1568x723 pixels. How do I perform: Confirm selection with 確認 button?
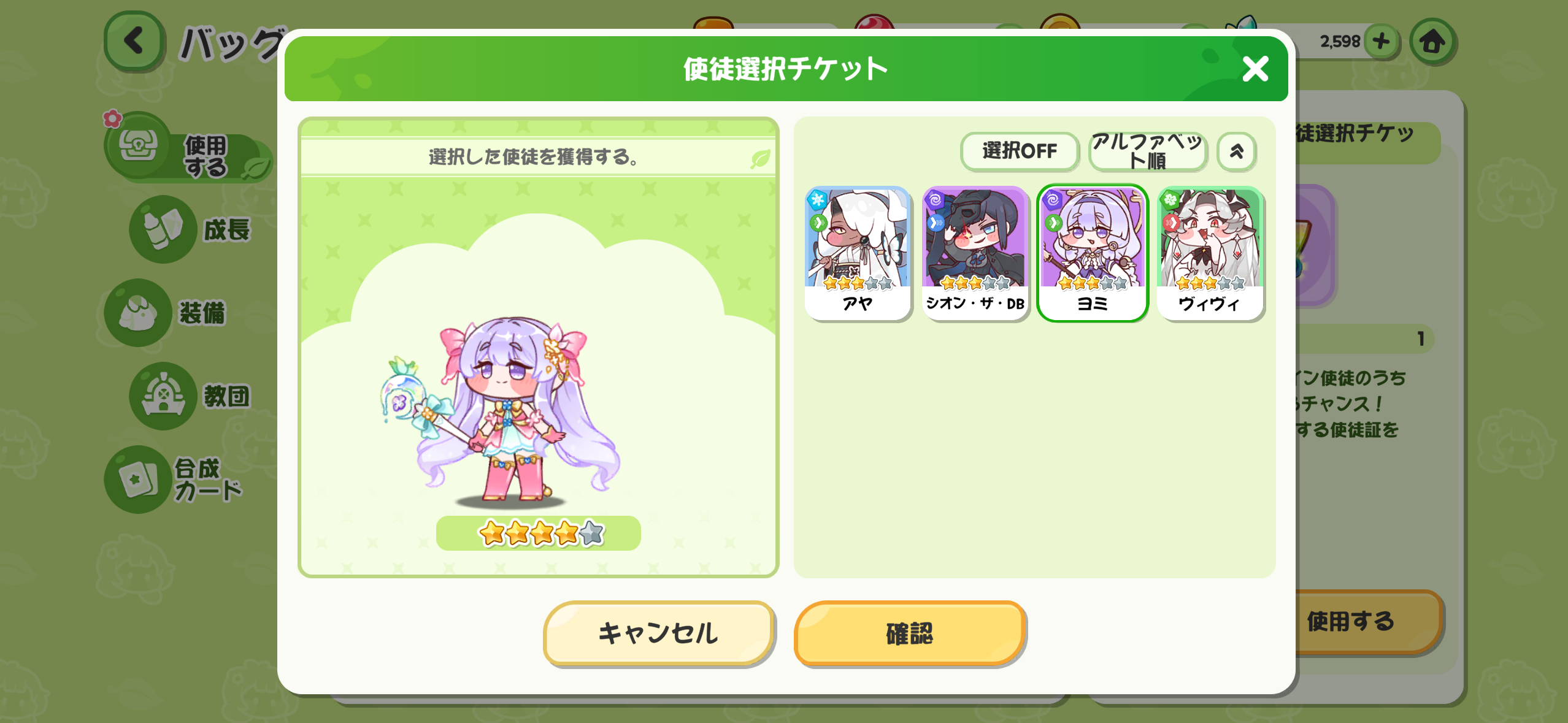tap(909, 633)
